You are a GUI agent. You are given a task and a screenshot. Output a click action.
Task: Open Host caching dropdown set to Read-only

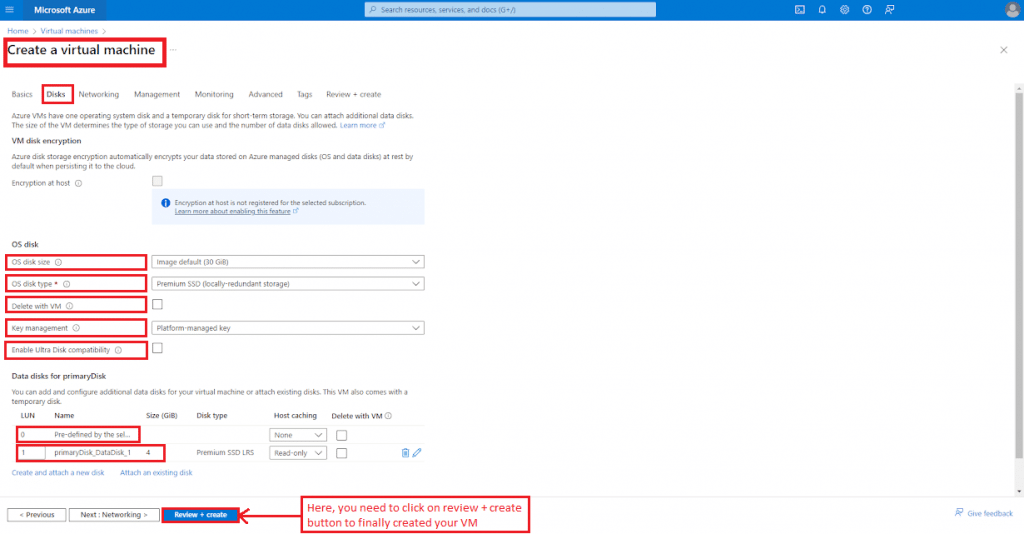(298, 453)
